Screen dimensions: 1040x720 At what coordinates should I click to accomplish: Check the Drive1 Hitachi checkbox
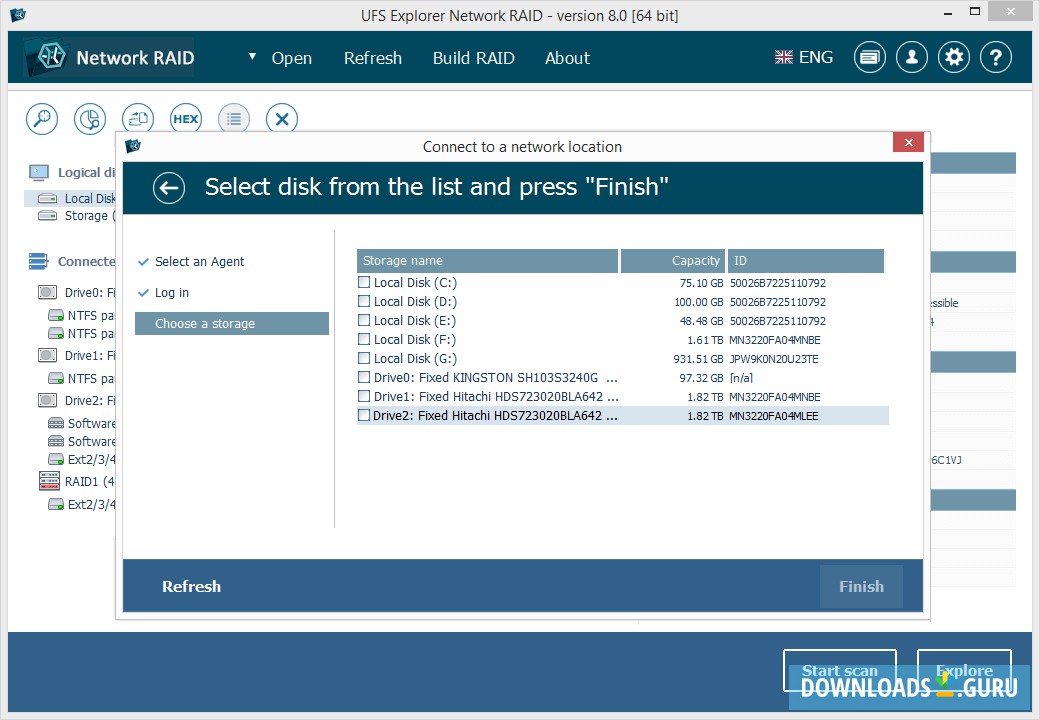[363, 396]
